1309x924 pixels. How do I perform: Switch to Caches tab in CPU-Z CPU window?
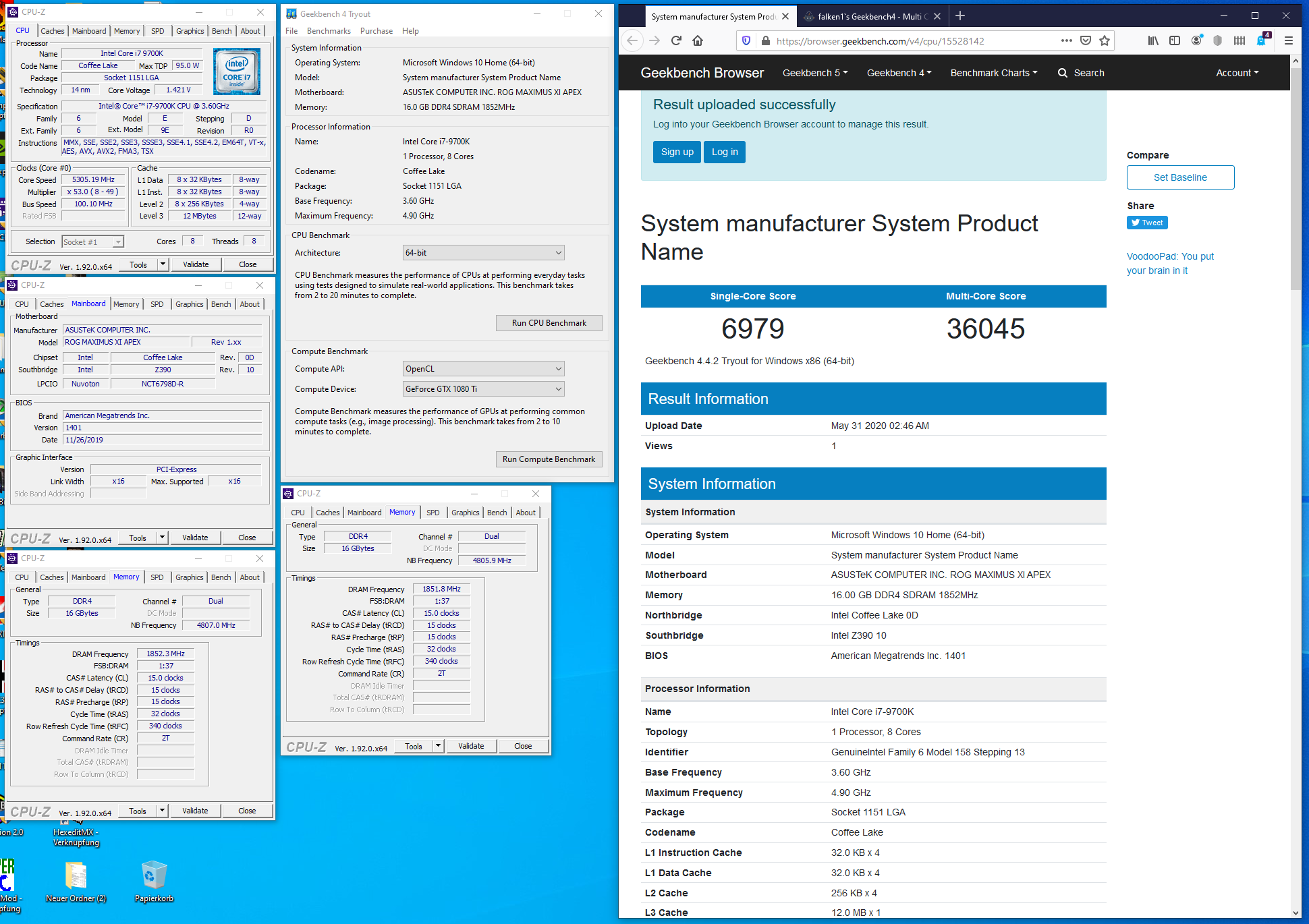pos(52,31)
